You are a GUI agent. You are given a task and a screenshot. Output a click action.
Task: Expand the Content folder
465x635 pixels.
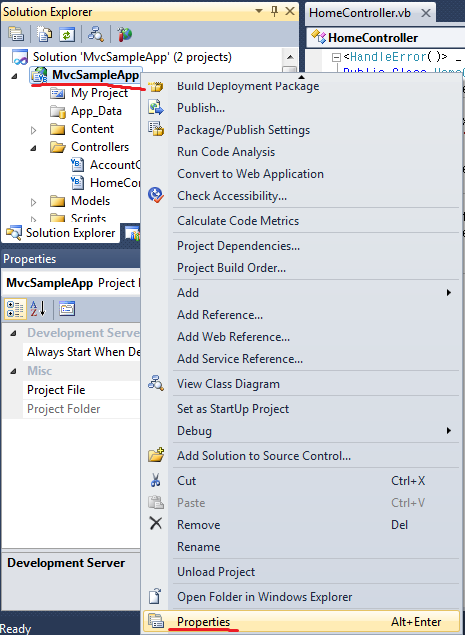pos(34,130)
